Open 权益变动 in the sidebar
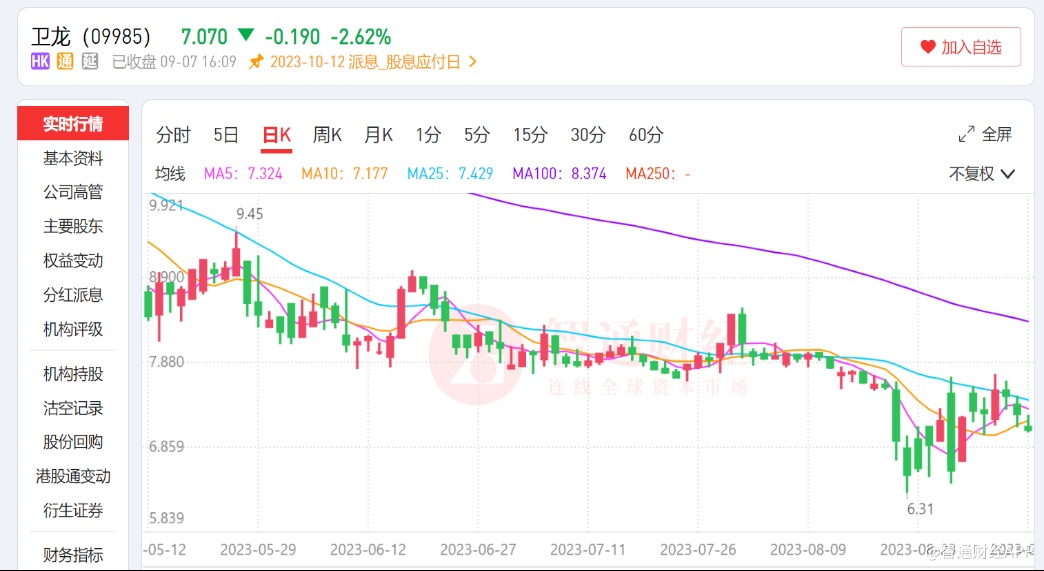This screenshot has height=571, width=1044. click(x=73, y=261)
